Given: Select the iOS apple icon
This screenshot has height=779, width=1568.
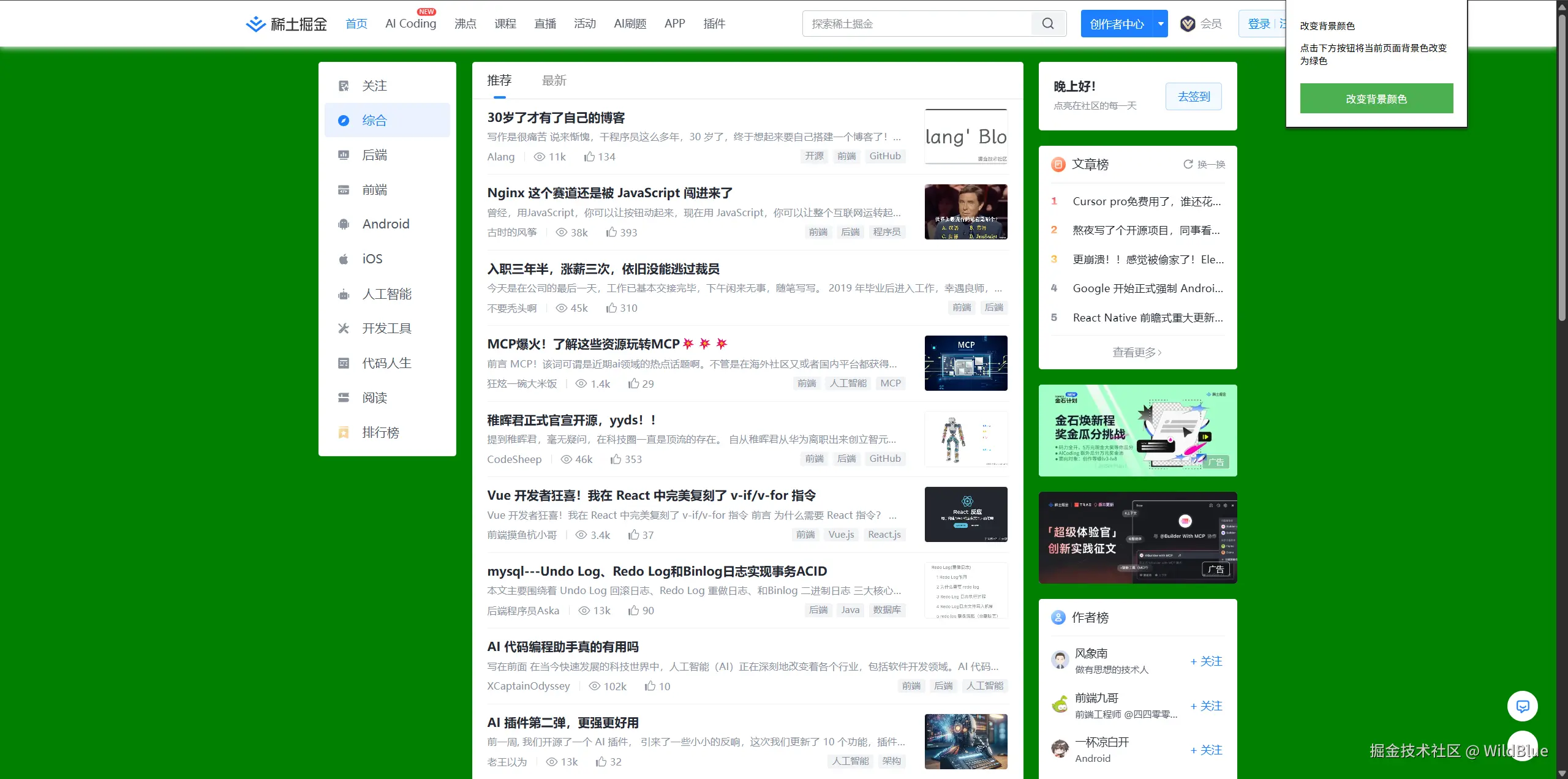Looking at the screenshot, I should [344, 259].
